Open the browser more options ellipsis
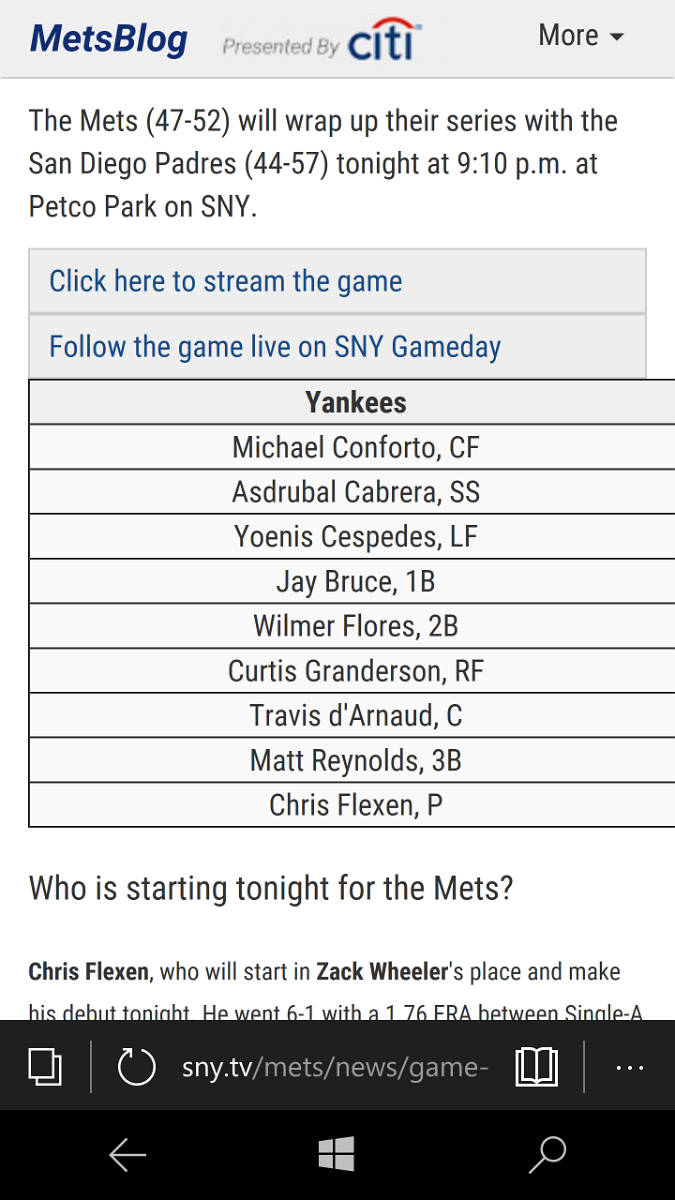675x1200 pixels. [630, 1067]
